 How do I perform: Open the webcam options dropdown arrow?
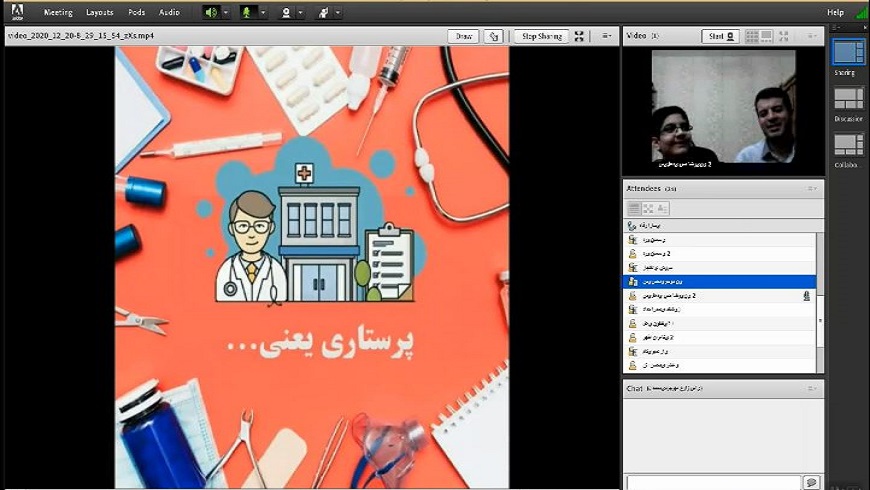(300, 12)
